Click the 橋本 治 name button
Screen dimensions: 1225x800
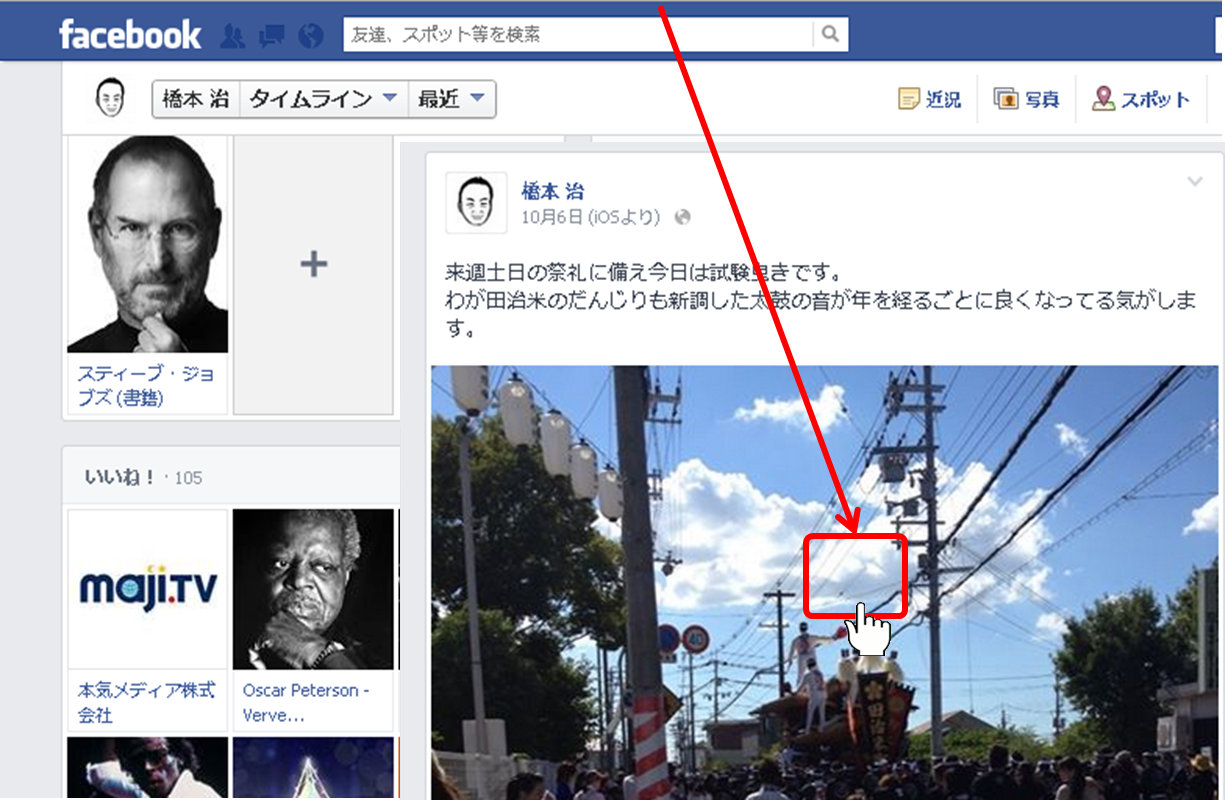[196, 99]
